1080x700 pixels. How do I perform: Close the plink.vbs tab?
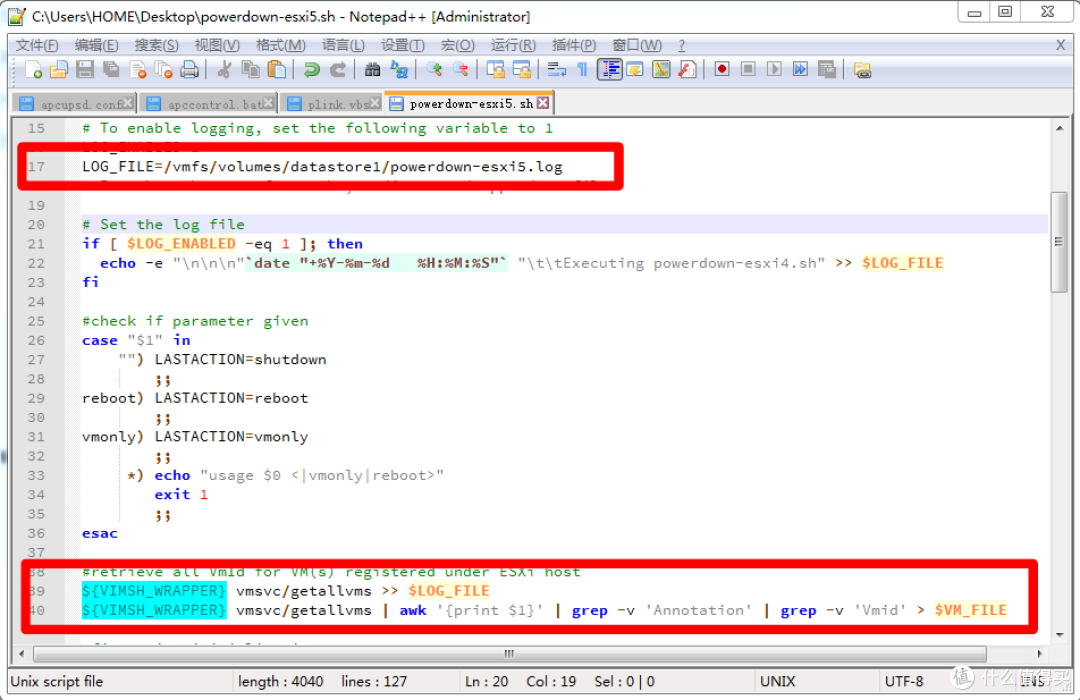click(x=375, y=103)
